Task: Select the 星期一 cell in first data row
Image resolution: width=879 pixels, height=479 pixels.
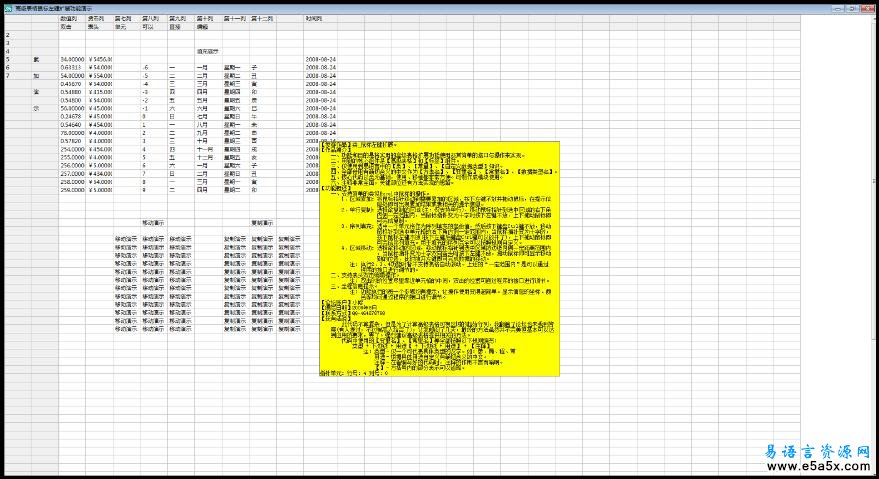Action: 233,67
